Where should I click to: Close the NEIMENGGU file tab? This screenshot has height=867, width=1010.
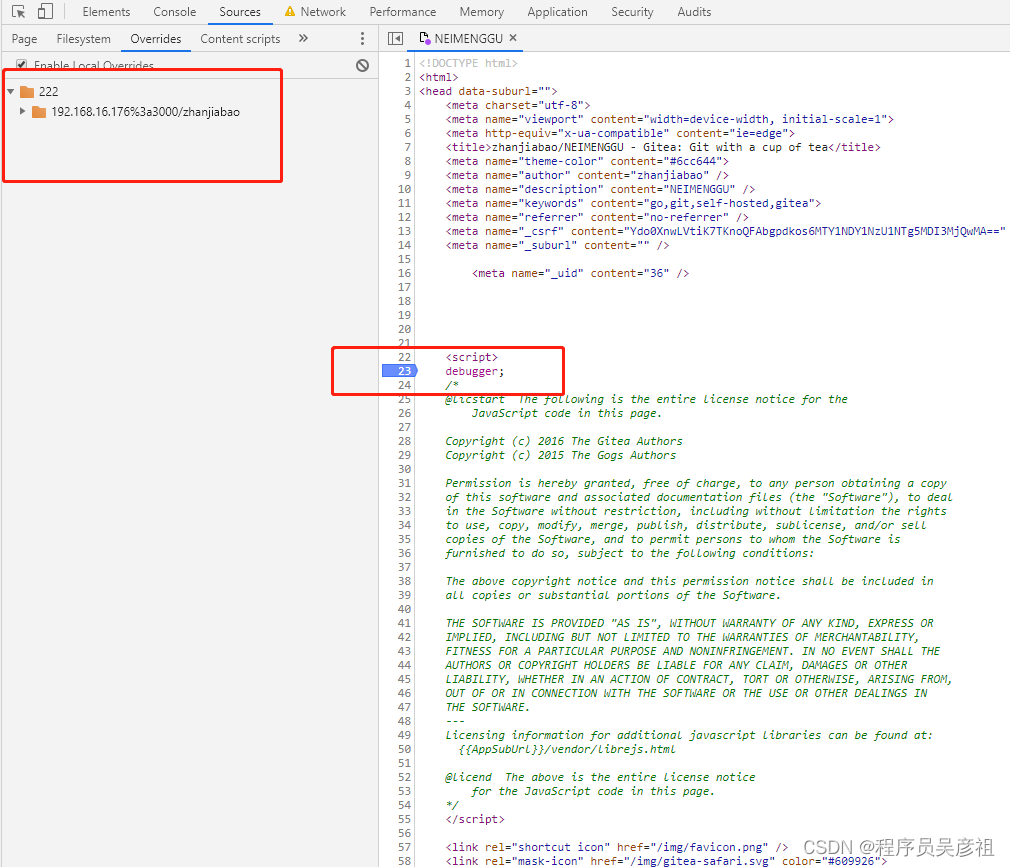pos(513,38)
